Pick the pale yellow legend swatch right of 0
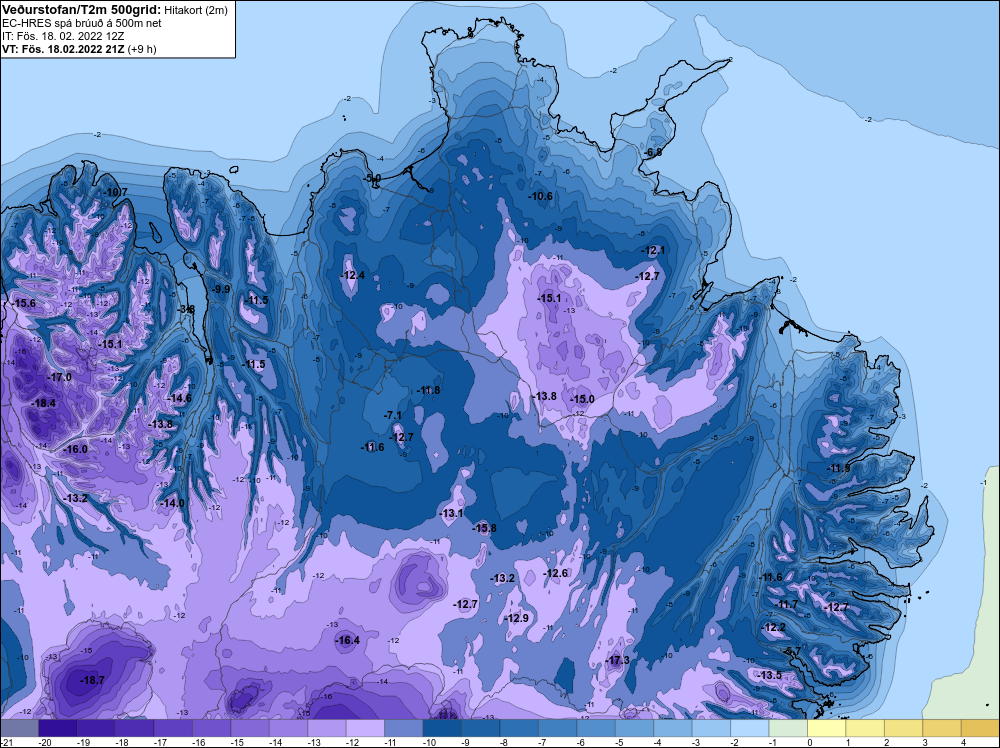The height and width of the screenshot is (748, 1000). 827,728
